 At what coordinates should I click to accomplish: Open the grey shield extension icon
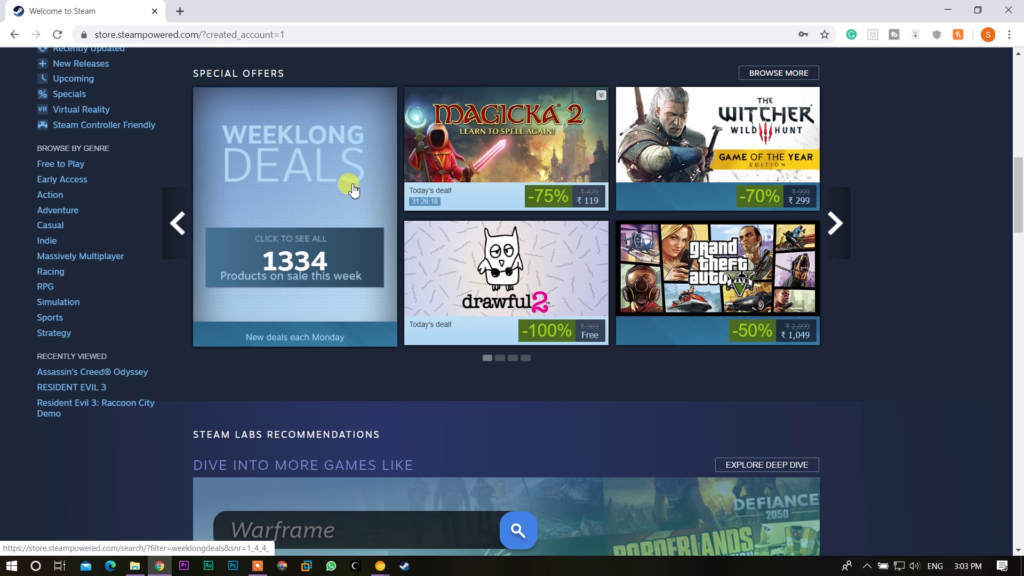(x=936, y=35)
